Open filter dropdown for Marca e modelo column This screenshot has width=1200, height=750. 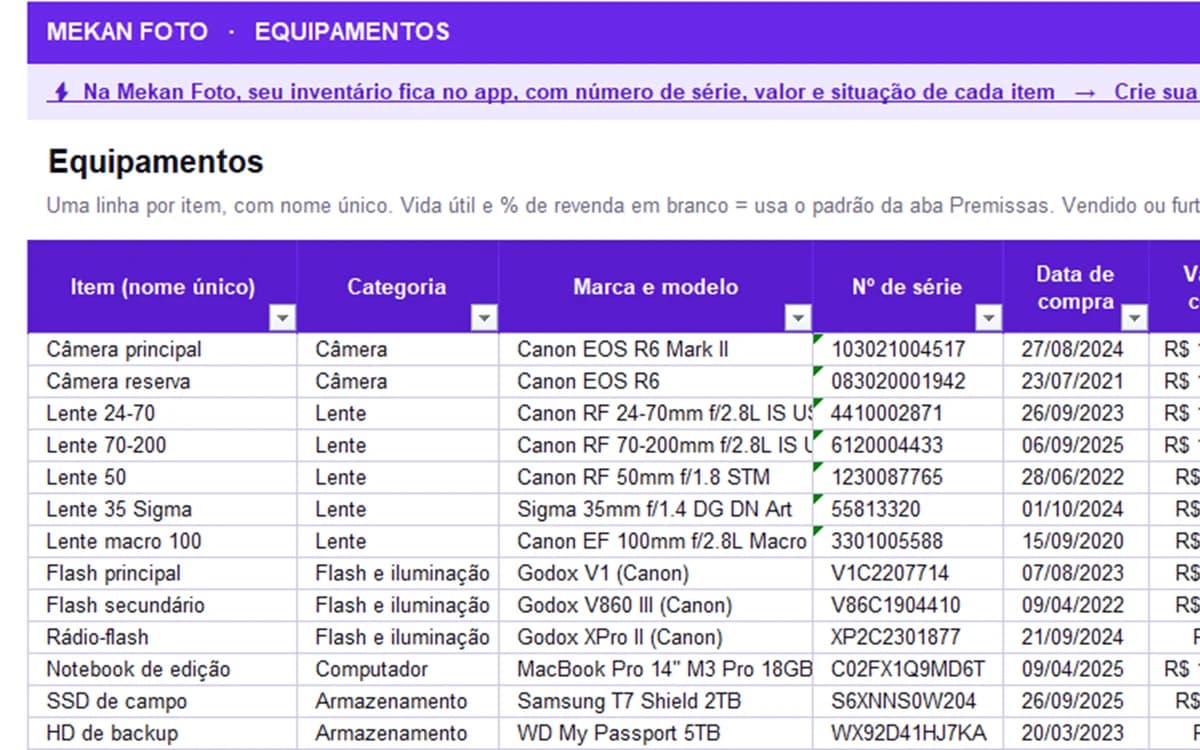point(798,318)
